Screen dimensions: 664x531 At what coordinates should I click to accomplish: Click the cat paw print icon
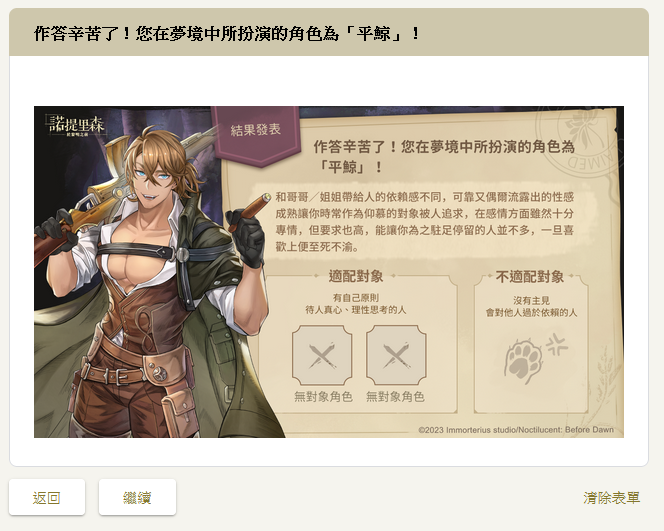tap(524, 360)
